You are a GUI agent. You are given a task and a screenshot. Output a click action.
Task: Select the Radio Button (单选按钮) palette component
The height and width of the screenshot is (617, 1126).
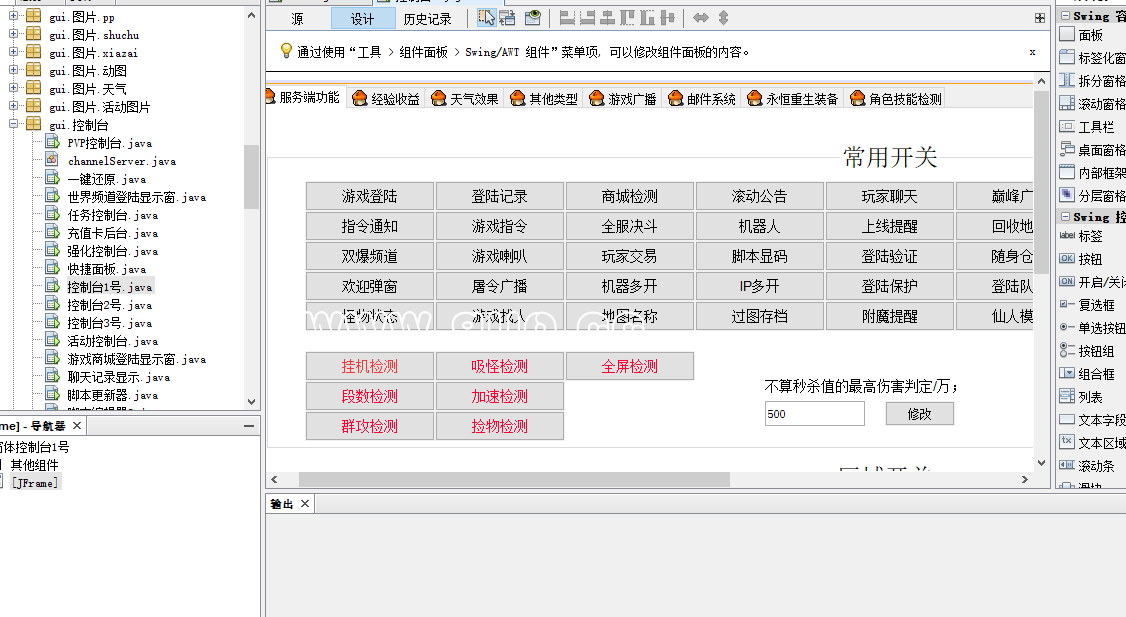[x=1092, y=328]
